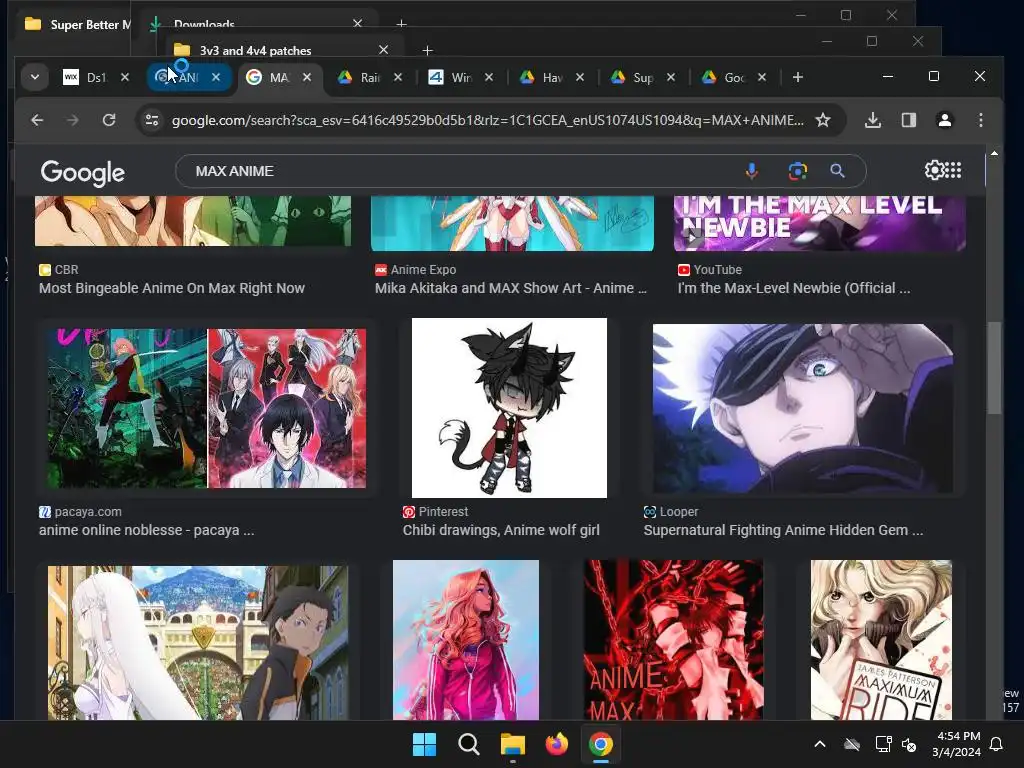Open Google quick settings gear
1024x768 pixels.
934,170
